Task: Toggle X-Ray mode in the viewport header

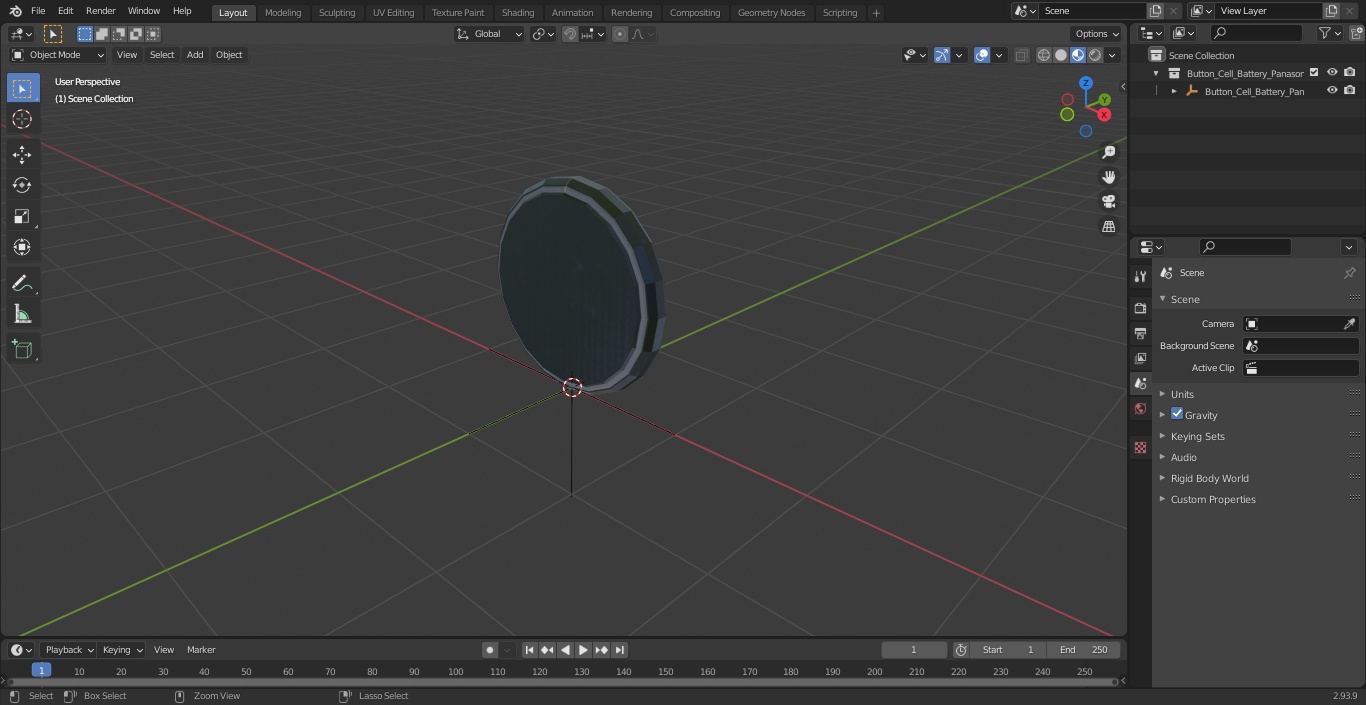Action: tap(1021, 55)
